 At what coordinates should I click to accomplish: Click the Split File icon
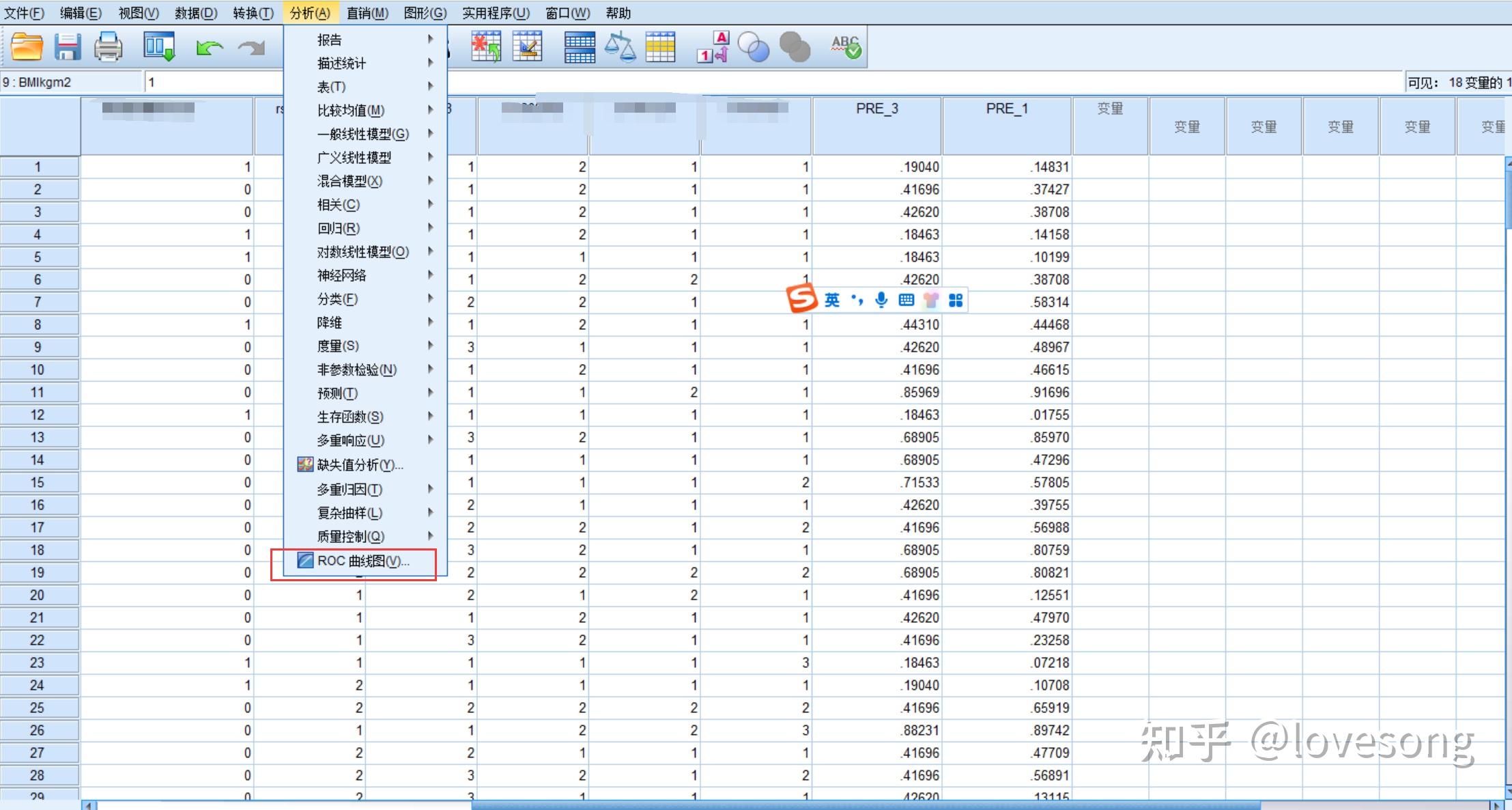tap(580, 47)
